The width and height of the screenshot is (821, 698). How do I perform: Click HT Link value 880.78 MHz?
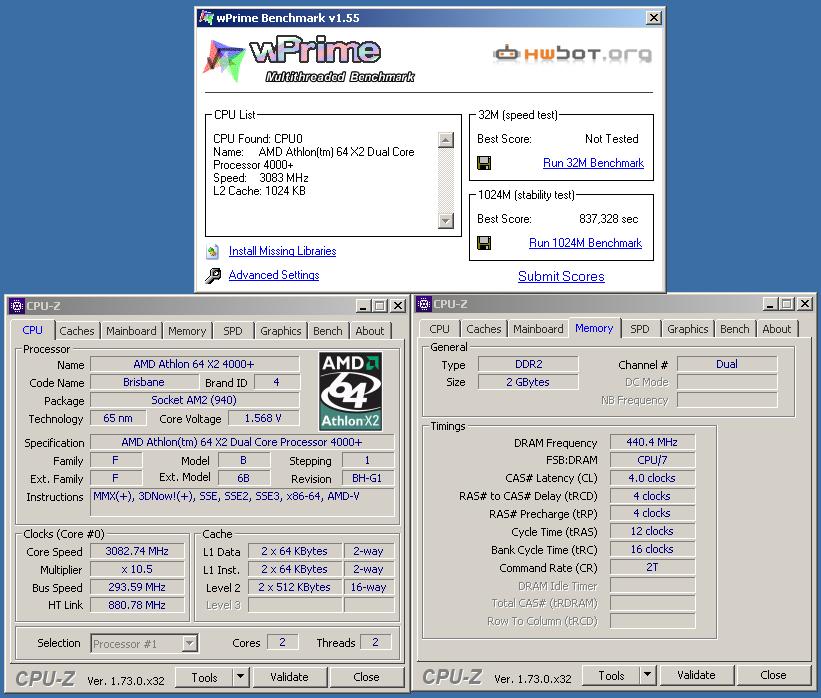click(137, 605)
